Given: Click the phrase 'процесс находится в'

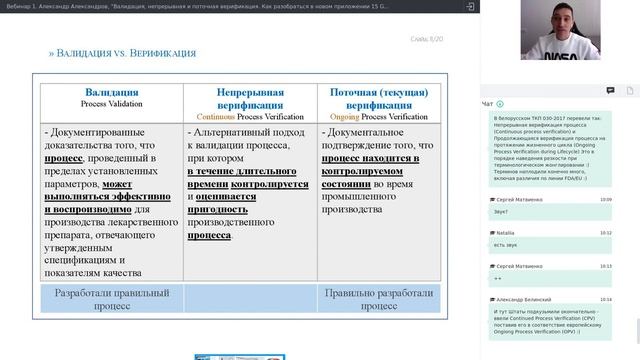Looking at the screenshot, I should click(x=370, y=158).
